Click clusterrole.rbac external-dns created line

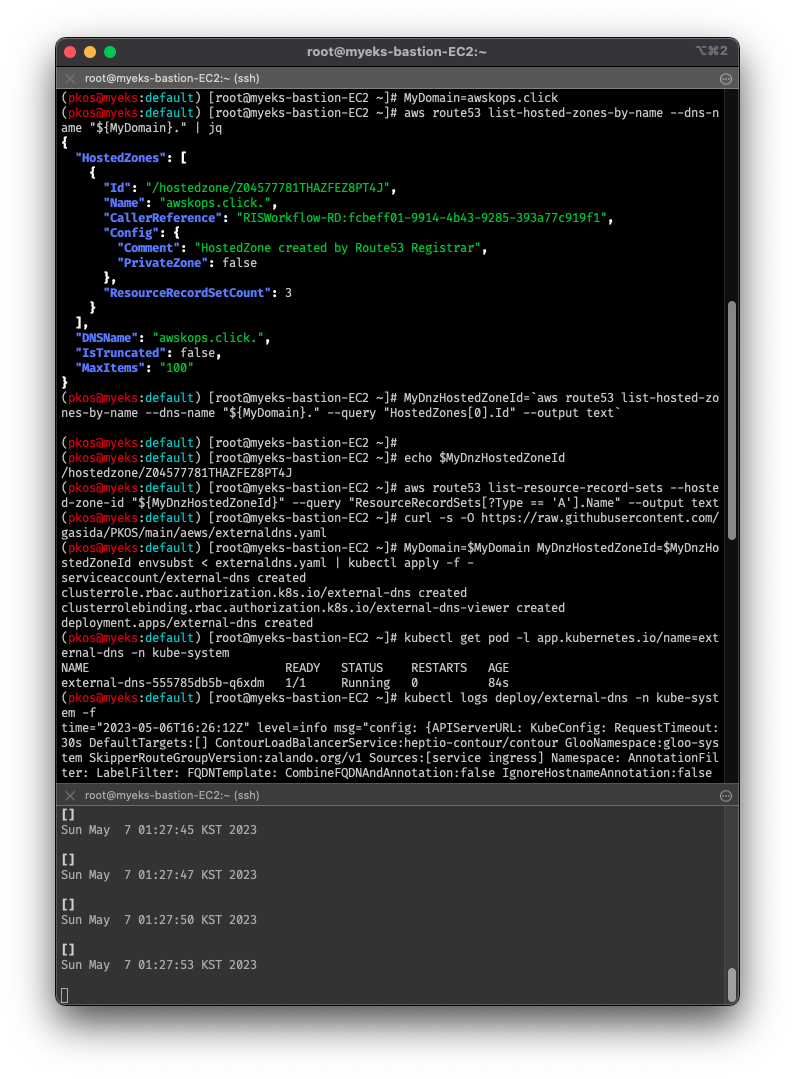point(264,593)
